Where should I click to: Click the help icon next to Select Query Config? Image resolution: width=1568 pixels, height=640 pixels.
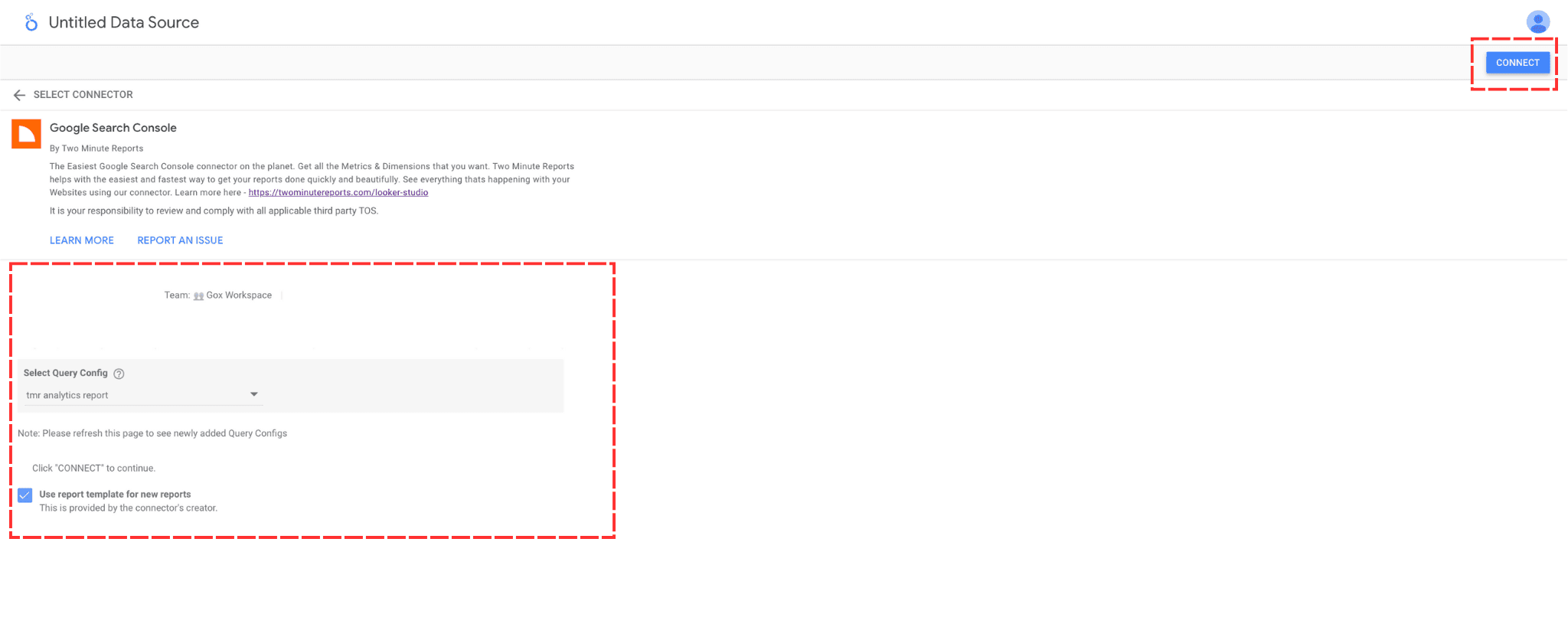(119, 374)
